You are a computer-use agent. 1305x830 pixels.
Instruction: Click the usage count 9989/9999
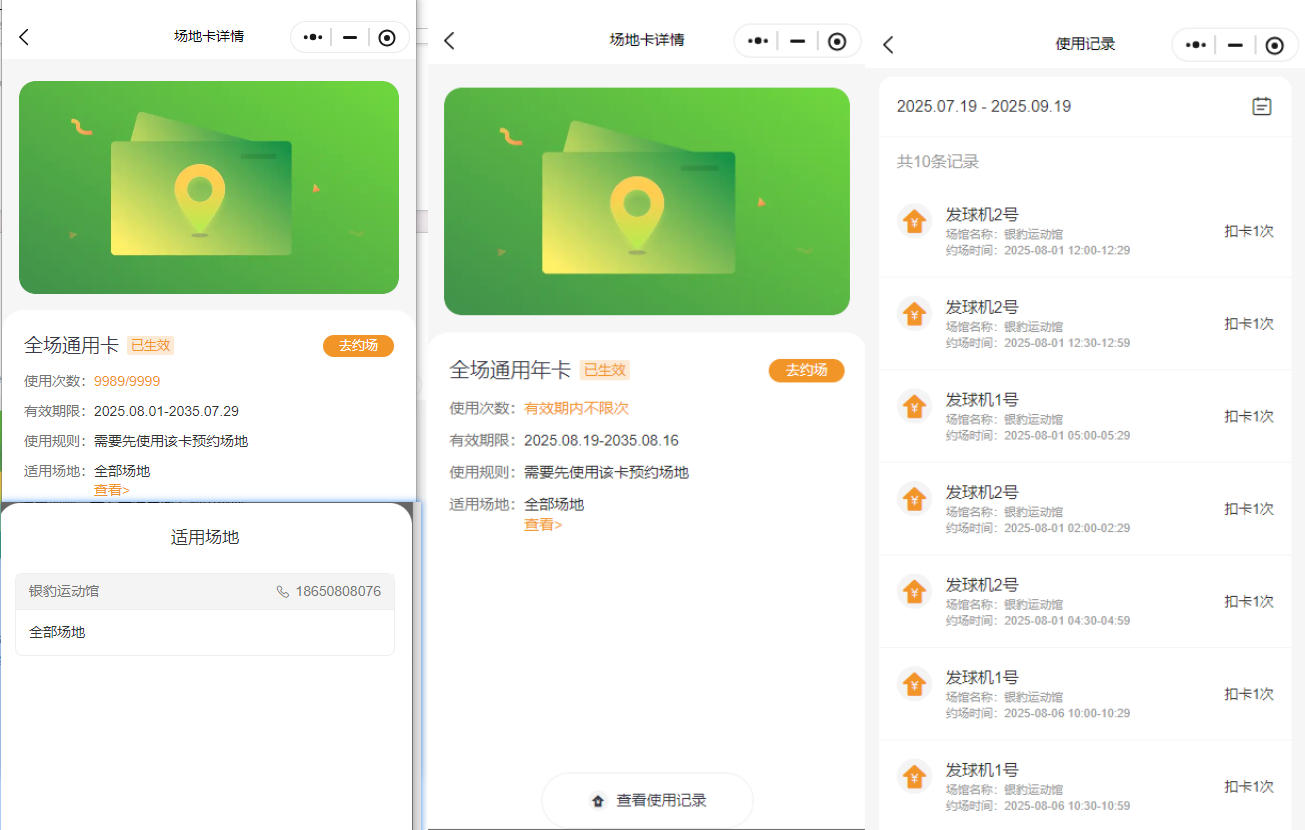click(x=127, y=381)
